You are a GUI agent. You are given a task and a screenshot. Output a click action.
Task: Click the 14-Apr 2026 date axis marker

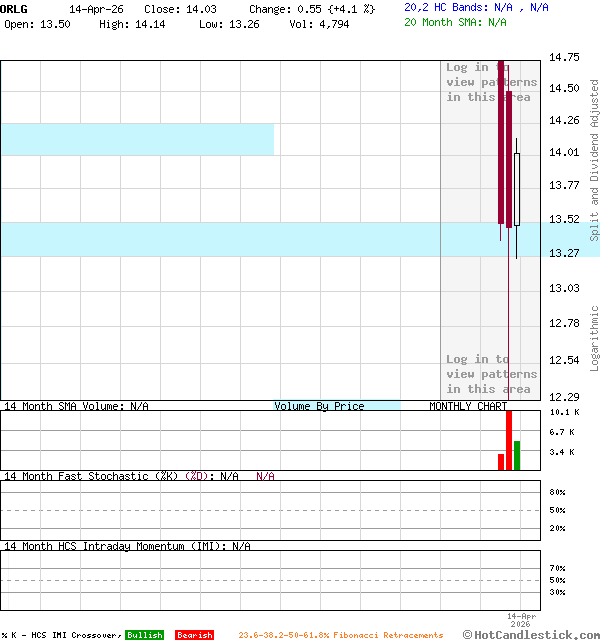pyautogui.click(x=521, y=619)
